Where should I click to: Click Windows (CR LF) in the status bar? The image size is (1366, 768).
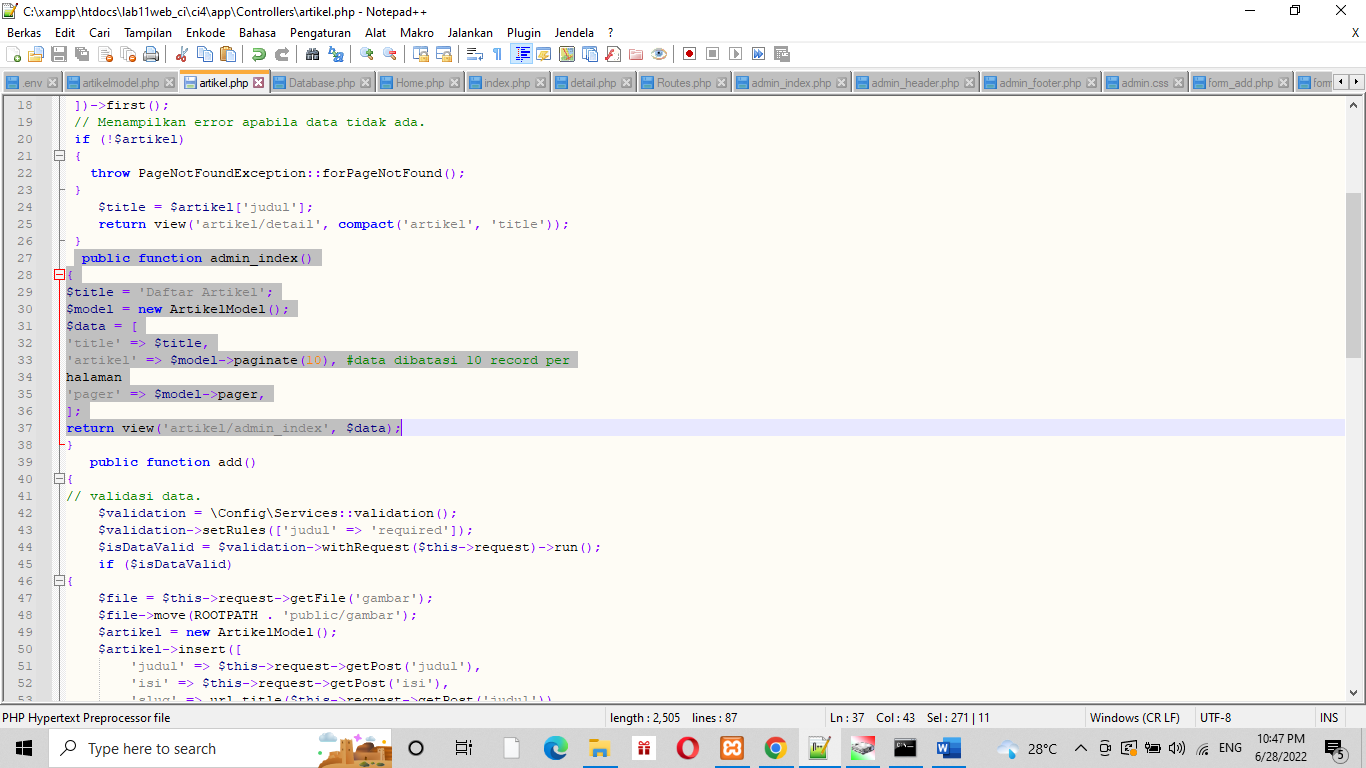(1135, 717)
